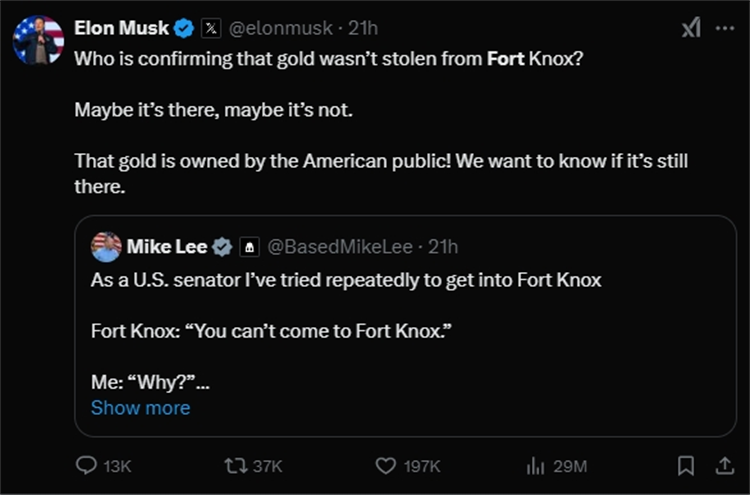
Task: Open the share post icon
Action: coord(723,466)
